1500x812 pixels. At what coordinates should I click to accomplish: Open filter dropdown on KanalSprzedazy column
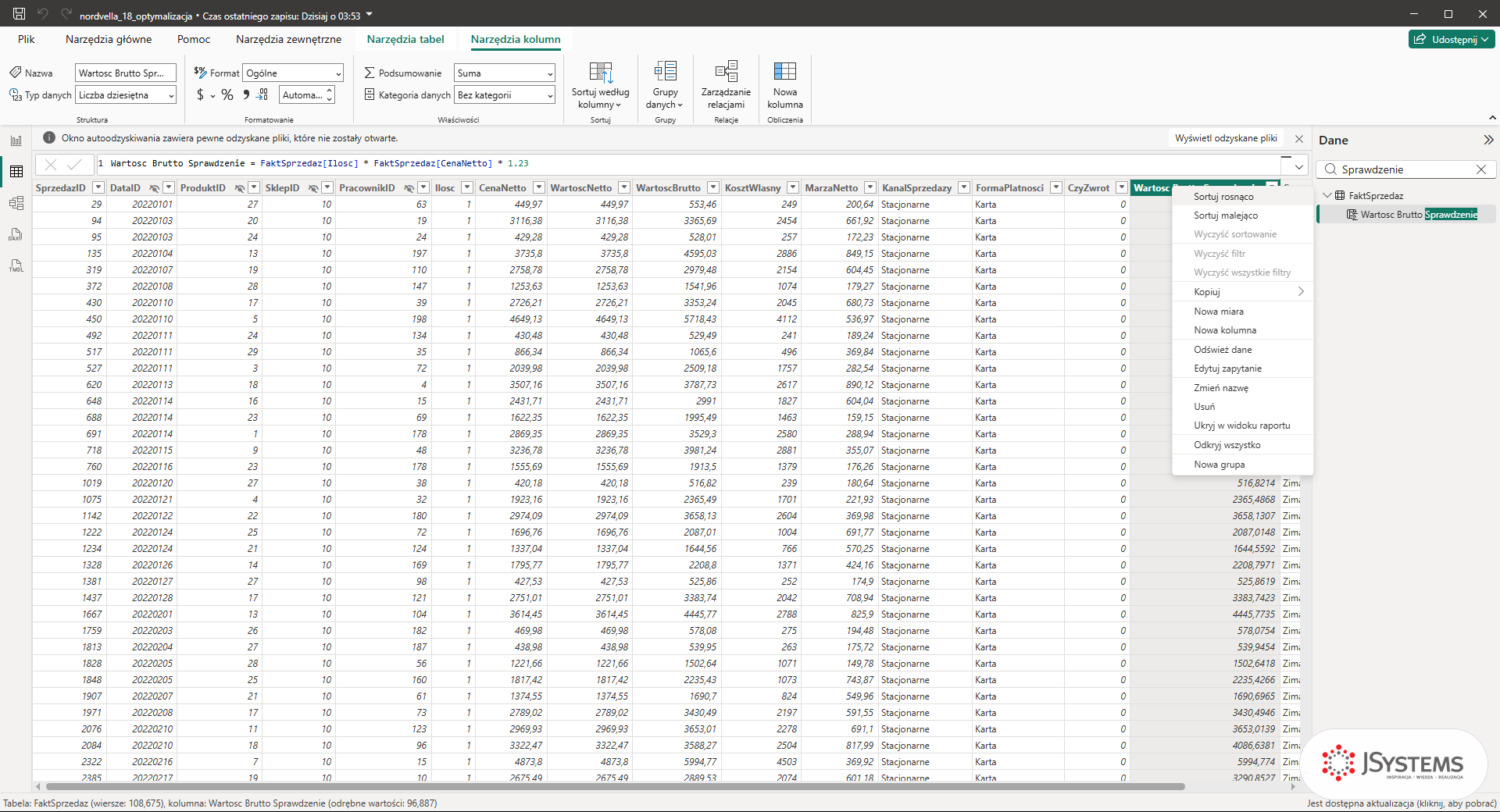[x=964, y=188]
